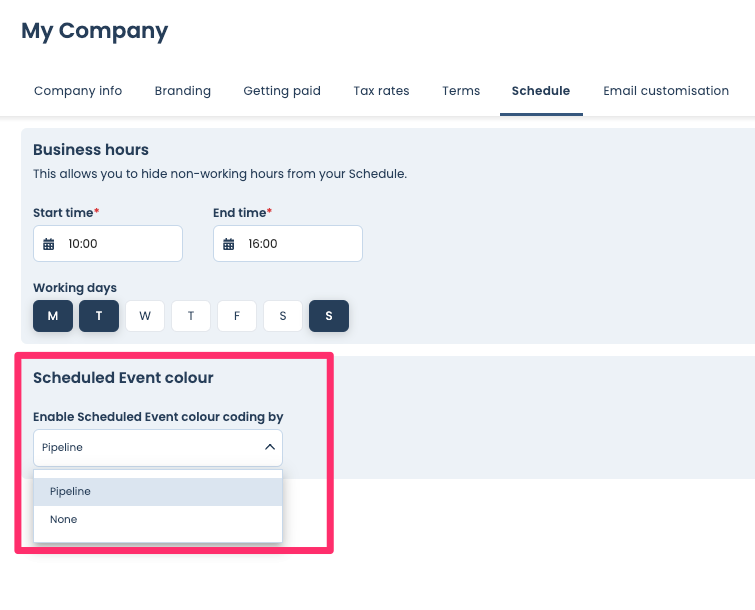Switch to the Branding tab

click(x=183, y=91)
